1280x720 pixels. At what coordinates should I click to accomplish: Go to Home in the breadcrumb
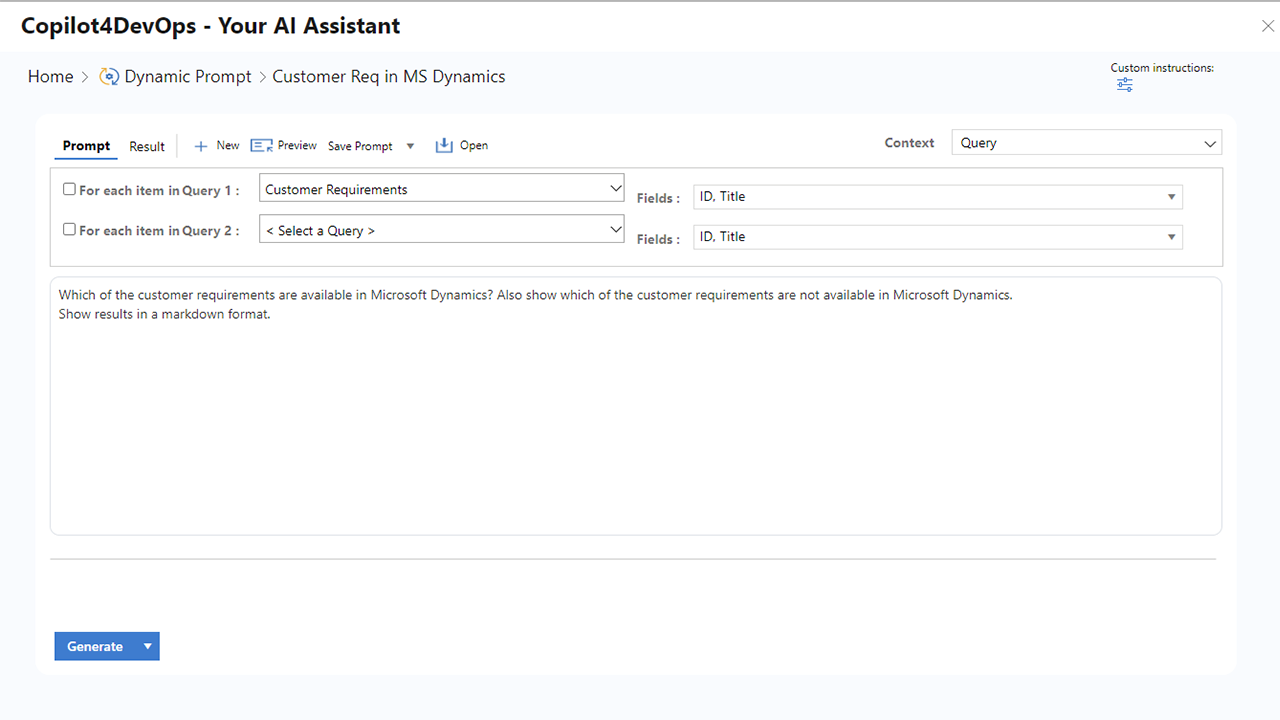click(50, 77)
